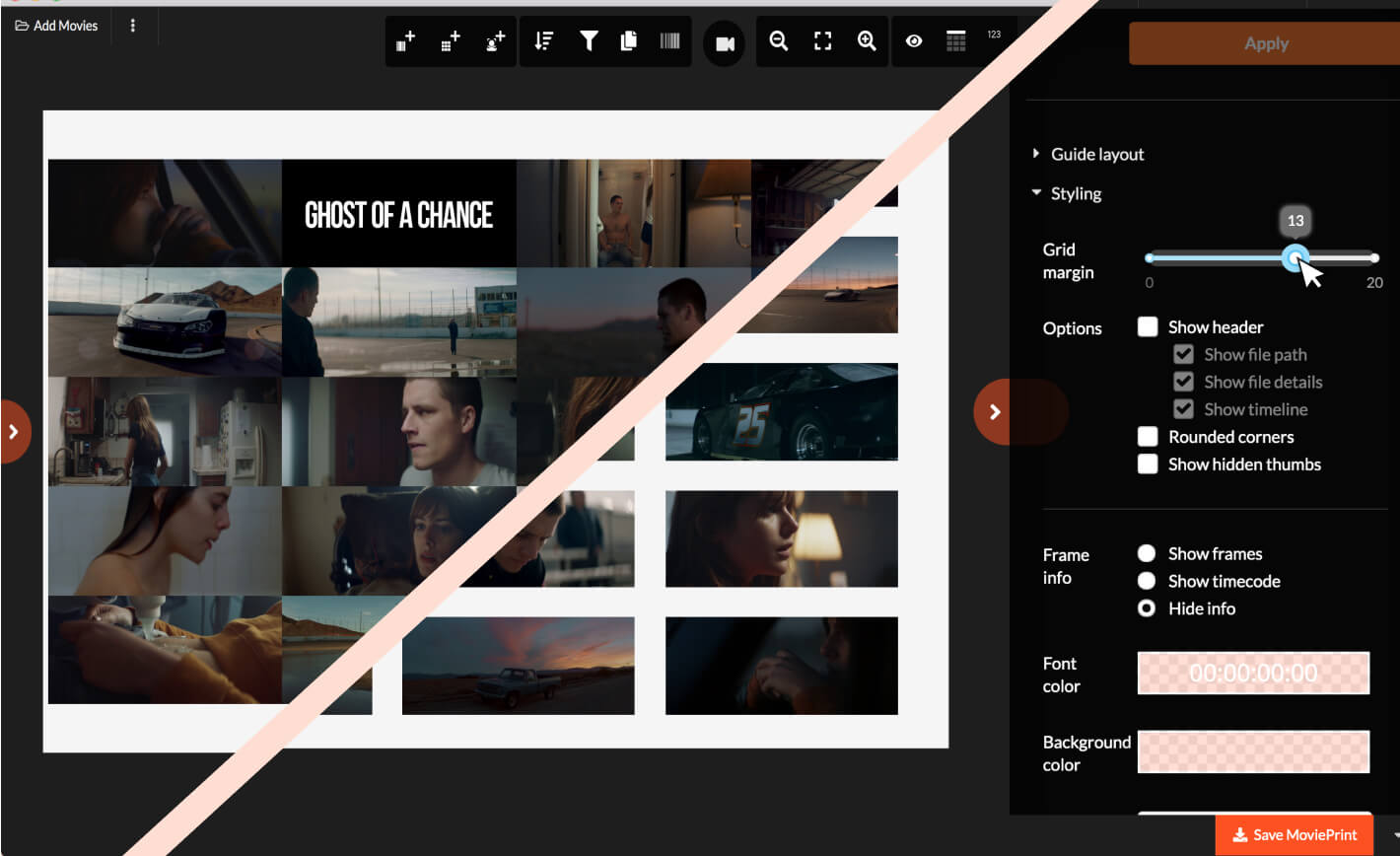Select the pickup truck at sunset thumbnail

coord(519,666)
